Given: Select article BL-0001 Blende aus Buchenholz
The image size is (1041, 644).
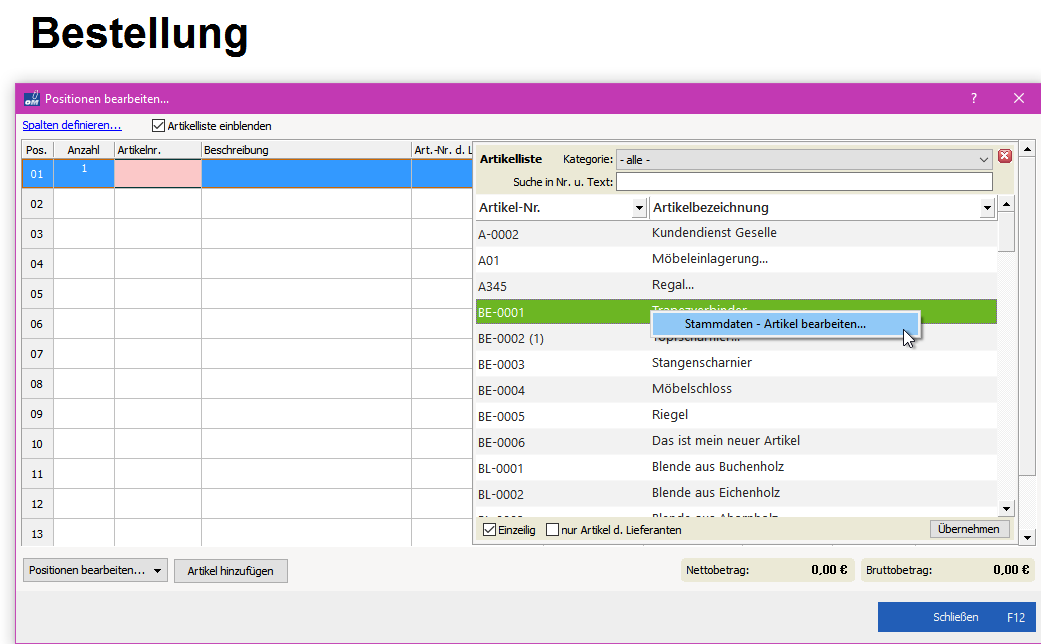Looking at the screenshot, I should tap(736, 467).
